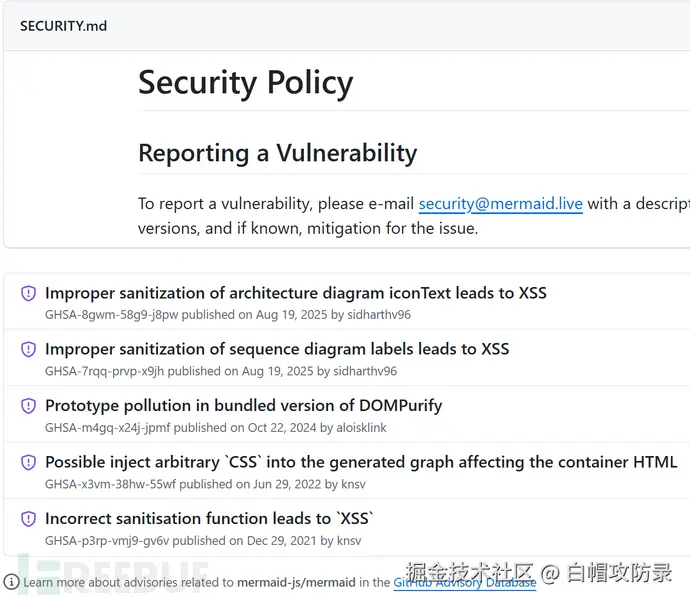Click the 'Reporting a Vulnerability' heading
This screenshot has width=690, height=602.
coord(277,153)
